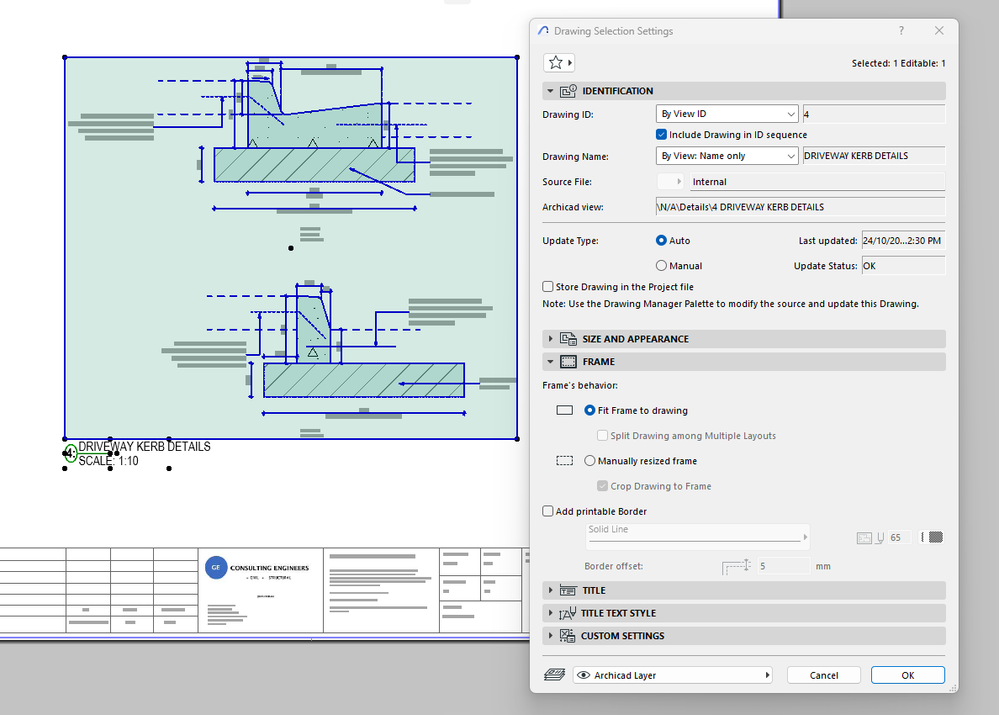The width and height of the screenshot is (999, 715).
Task: Click the Frame panel icon
Action: pyautogui.click(x=568, y=362)
